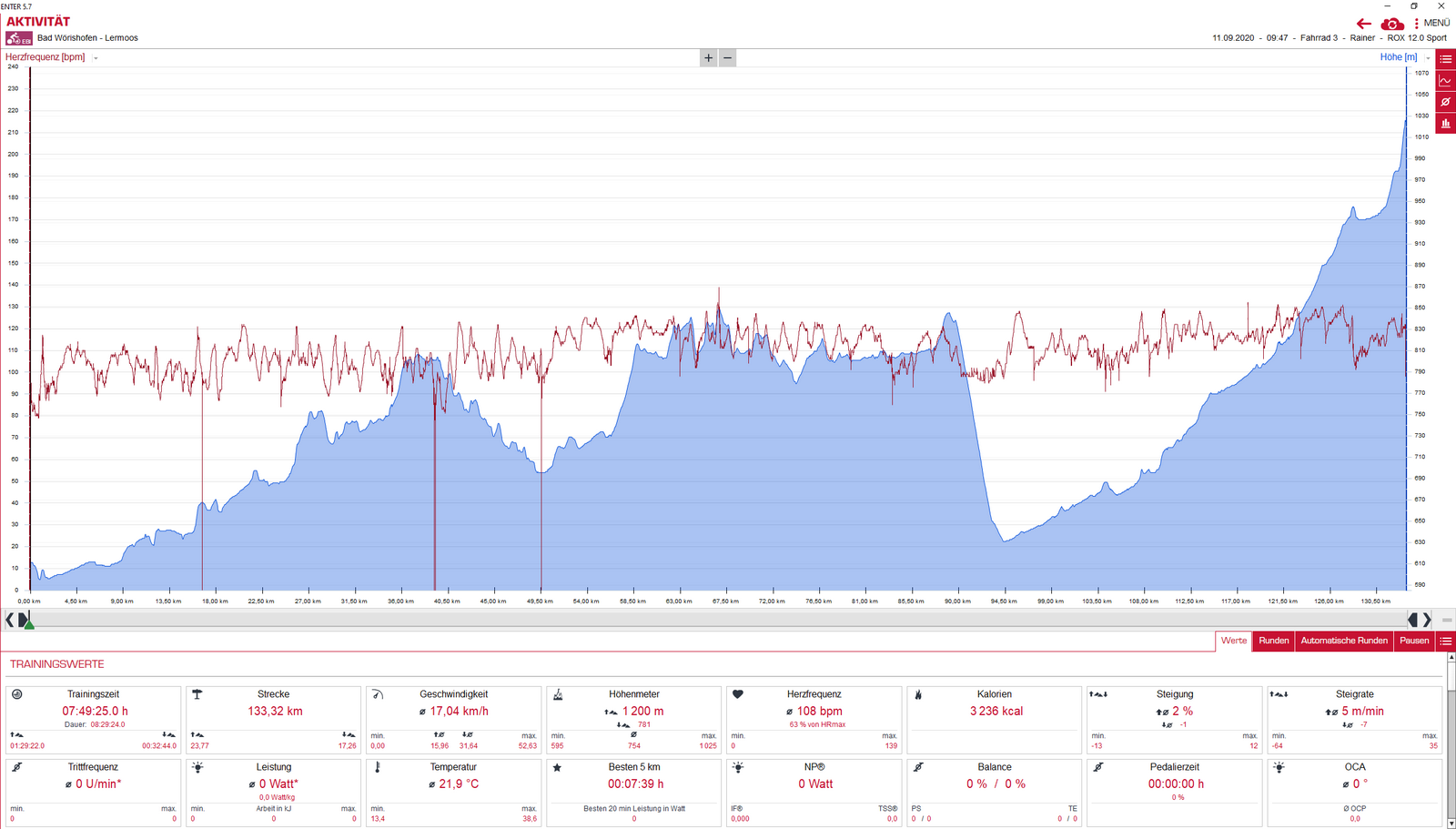Expand the Höhe [m] axis dropdown
This screenshot has width=1456, height=829.
(x=1428, y=58)
